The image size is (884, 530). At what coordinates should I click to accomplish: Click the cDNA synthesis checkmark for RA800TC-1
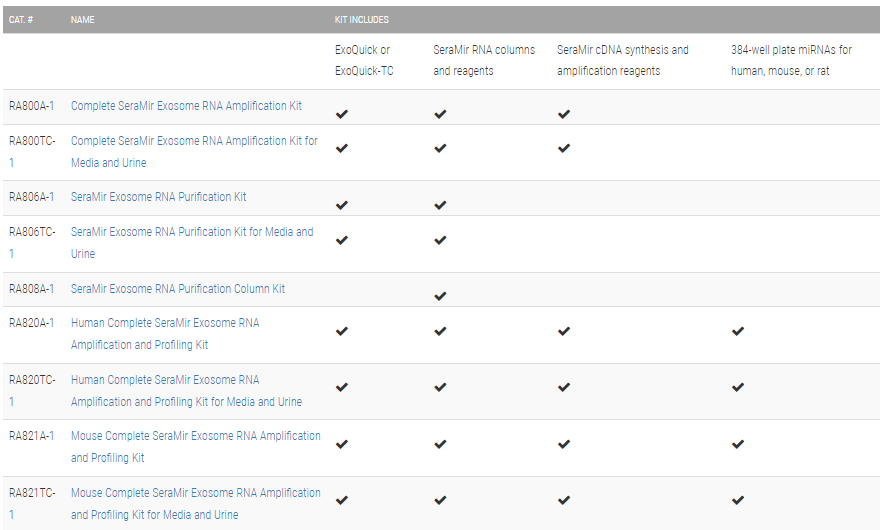point(564,148)
